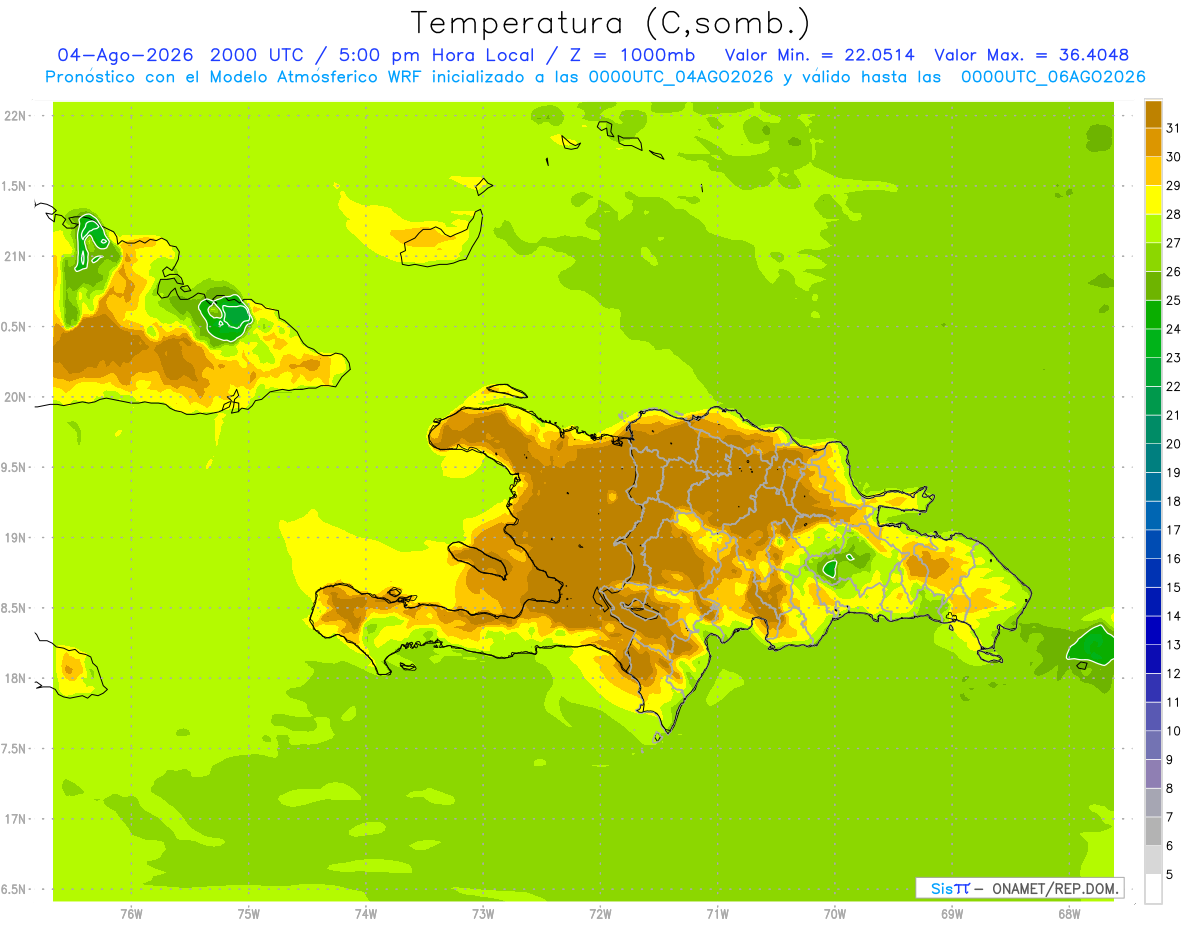Click the "17N" latitude label
The height and width of the screenshot is (927, 1200).
pyautogui.click(x=16, y=819)
